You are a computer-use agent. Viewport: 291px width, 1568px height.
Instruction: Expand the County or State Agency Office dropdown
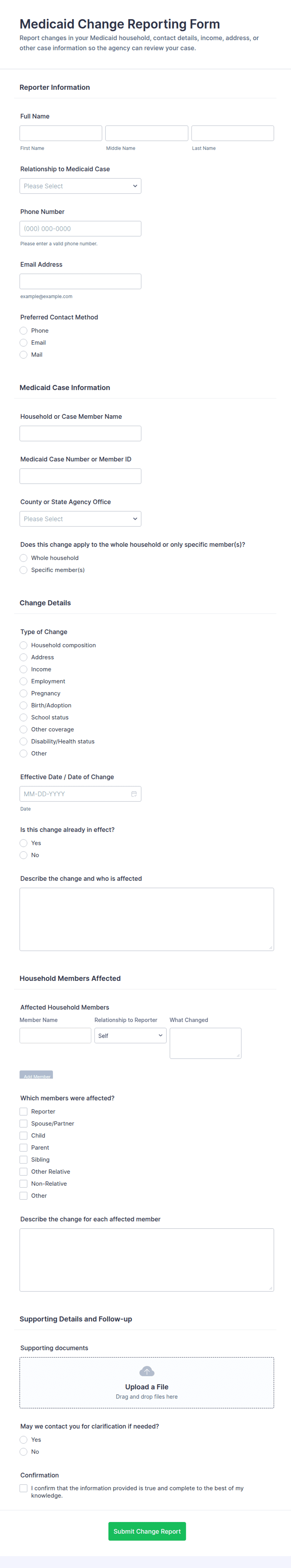pyautogui.click(x=80, y=519)
